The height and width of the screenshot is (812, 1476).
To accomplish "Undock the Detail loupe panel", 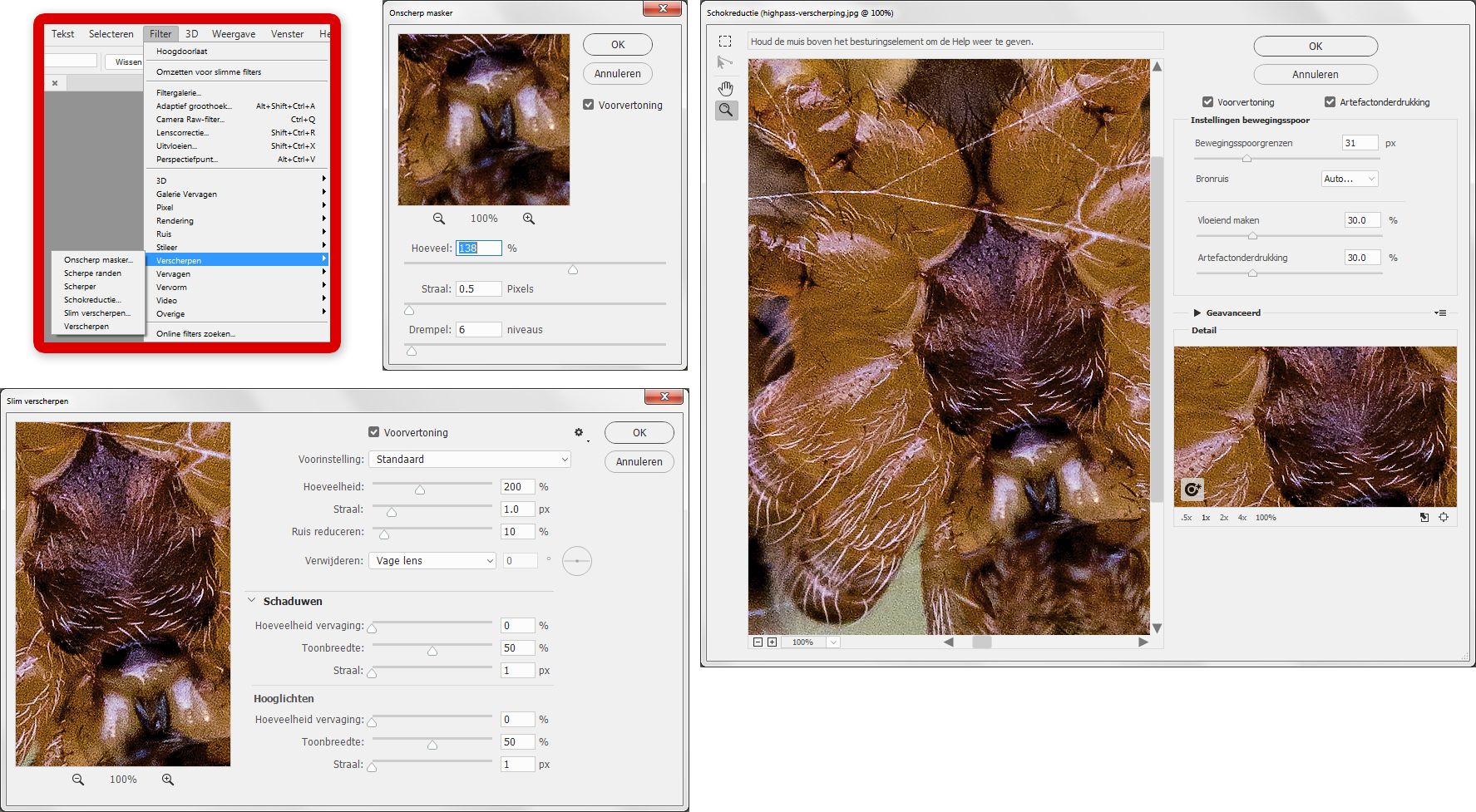I will point(1424,517).
